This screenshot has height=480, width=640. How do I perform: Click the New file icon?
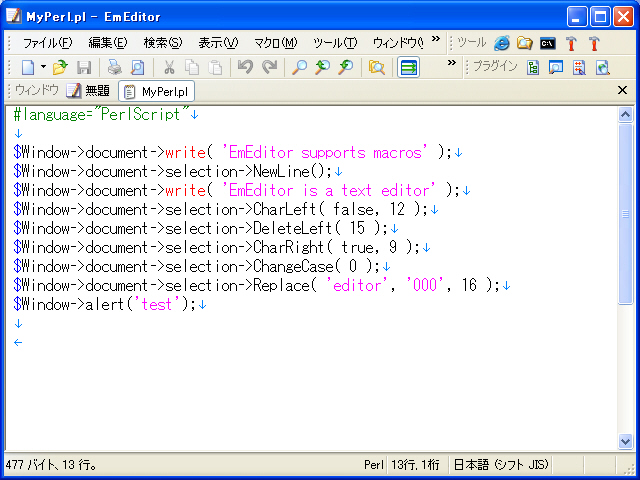(28, 67)
